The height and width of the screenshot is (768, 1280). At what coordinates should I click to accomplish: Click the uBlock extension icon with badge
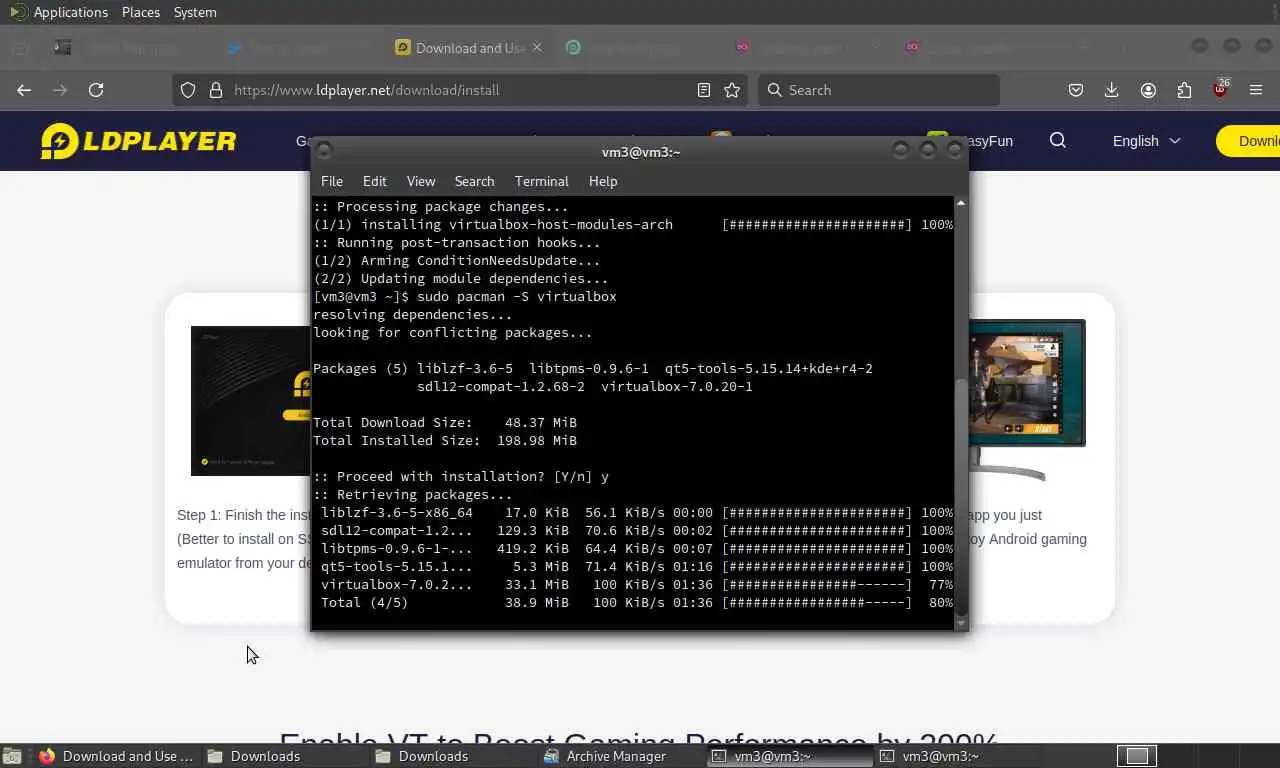coord(1220,89)
